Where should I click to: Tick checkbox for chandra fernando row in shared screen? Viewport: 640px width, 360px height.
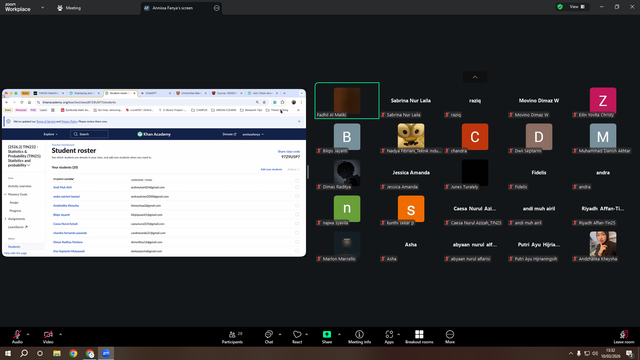click(x=297, y=233)
